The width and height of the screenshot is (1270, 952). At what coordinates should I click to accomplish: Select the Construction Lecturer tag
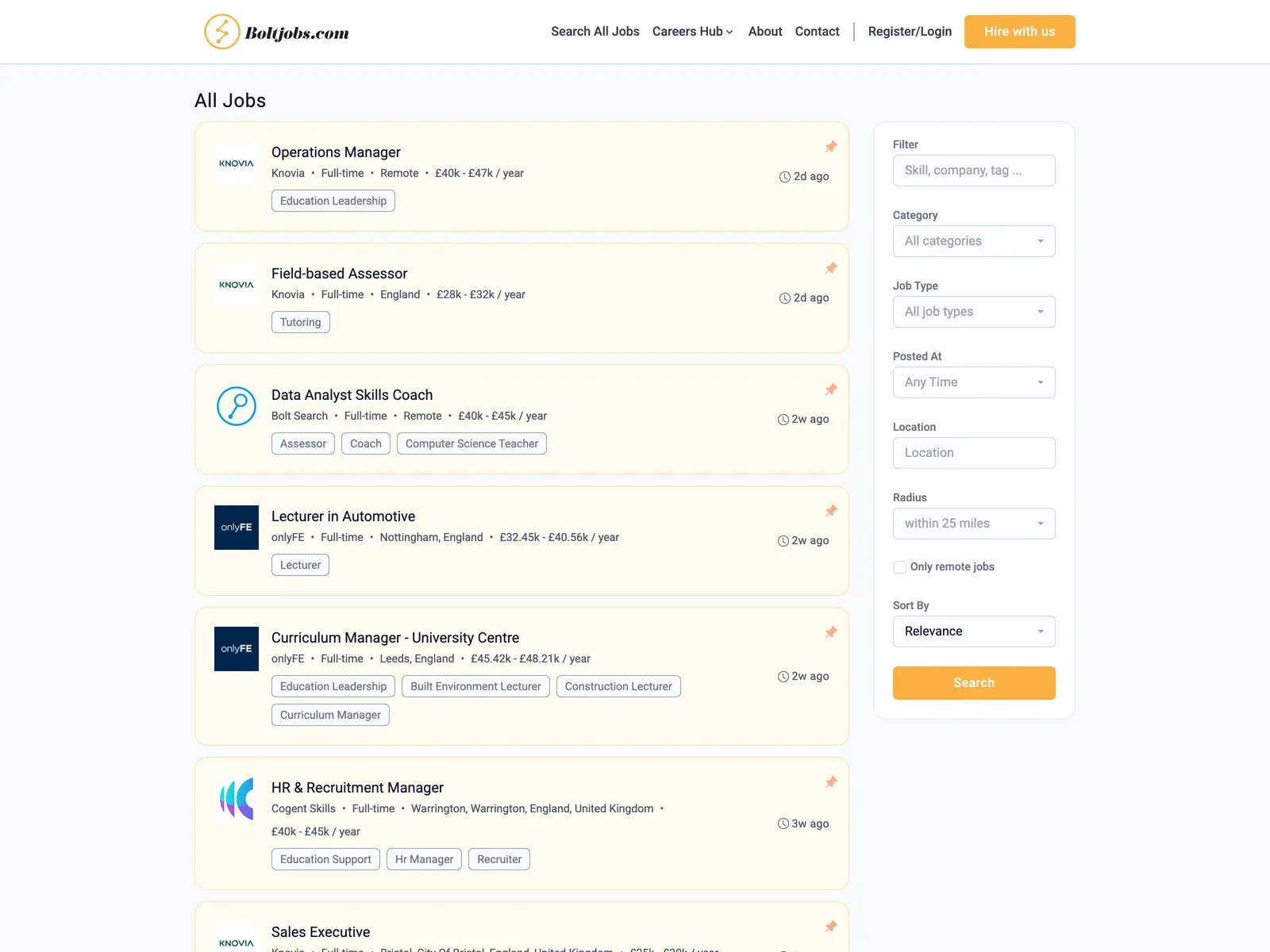(x=618, y=686)
